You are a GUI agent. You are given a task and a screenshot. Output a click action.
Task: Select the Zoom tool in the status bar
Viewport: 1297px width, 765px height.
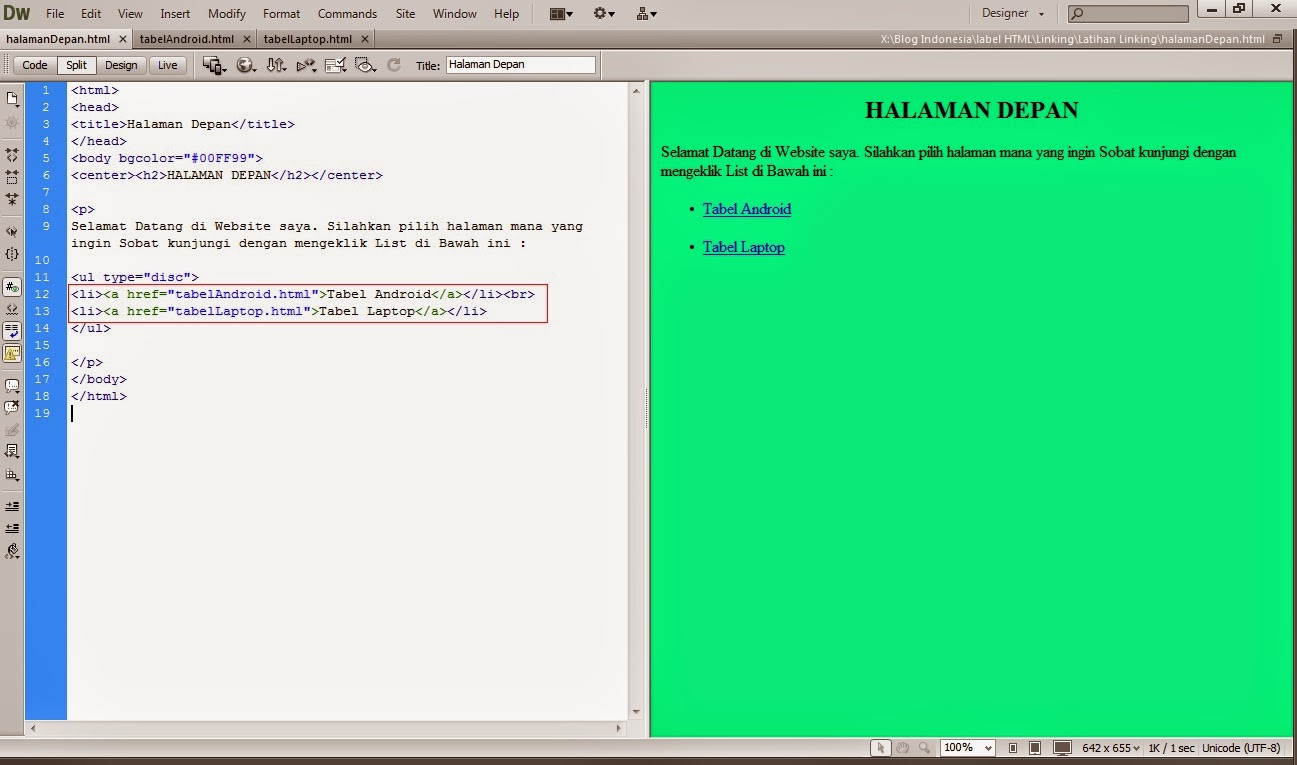click(924, 747)
